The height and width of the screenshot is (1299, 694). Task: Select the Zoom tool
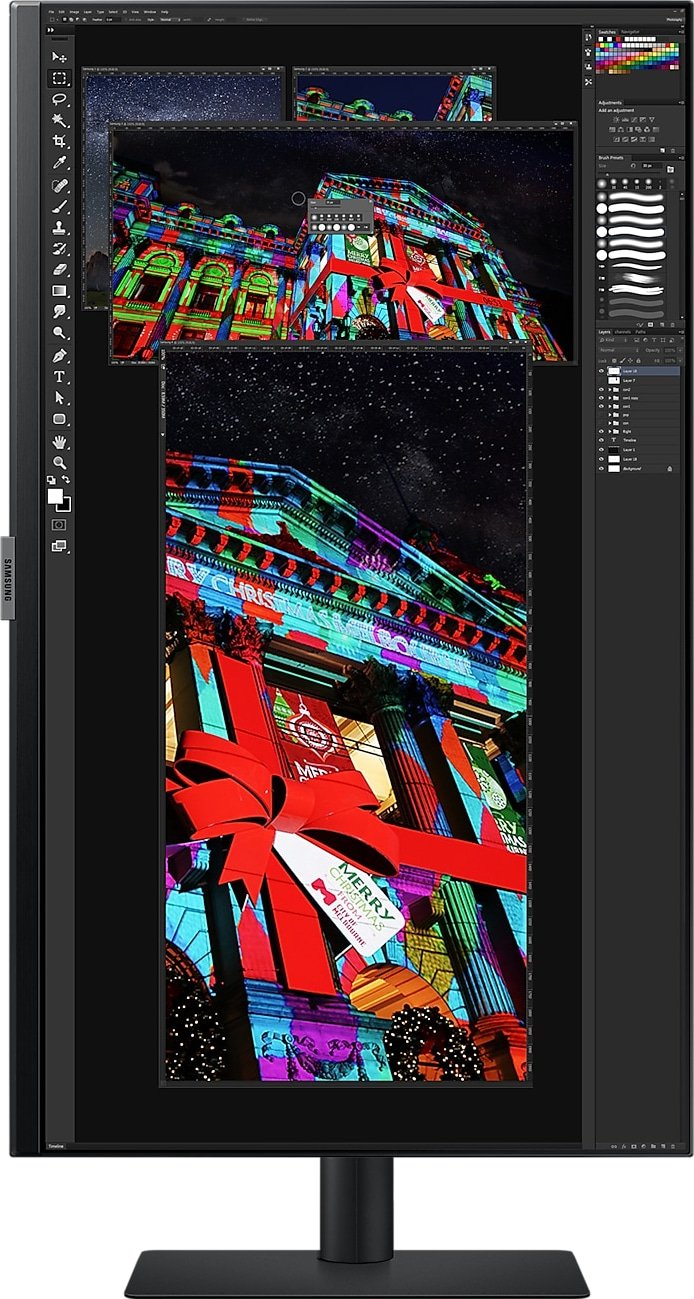coord(59,463)
